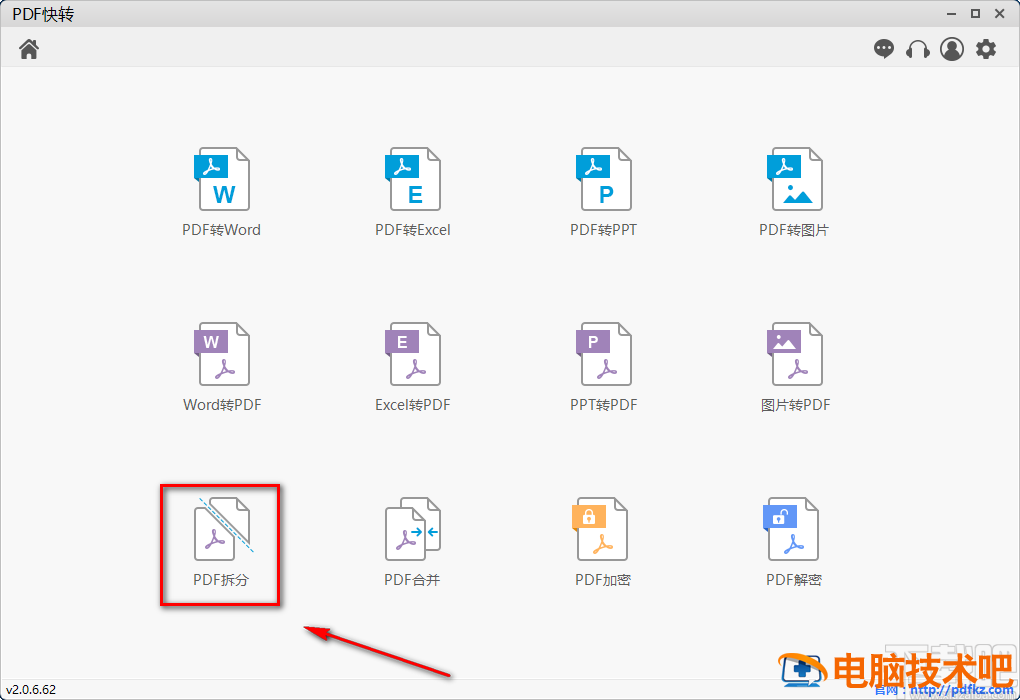Open the user account profile icon
The image size is (1020, 700).
pyautogui.click(x=952, y=49)
